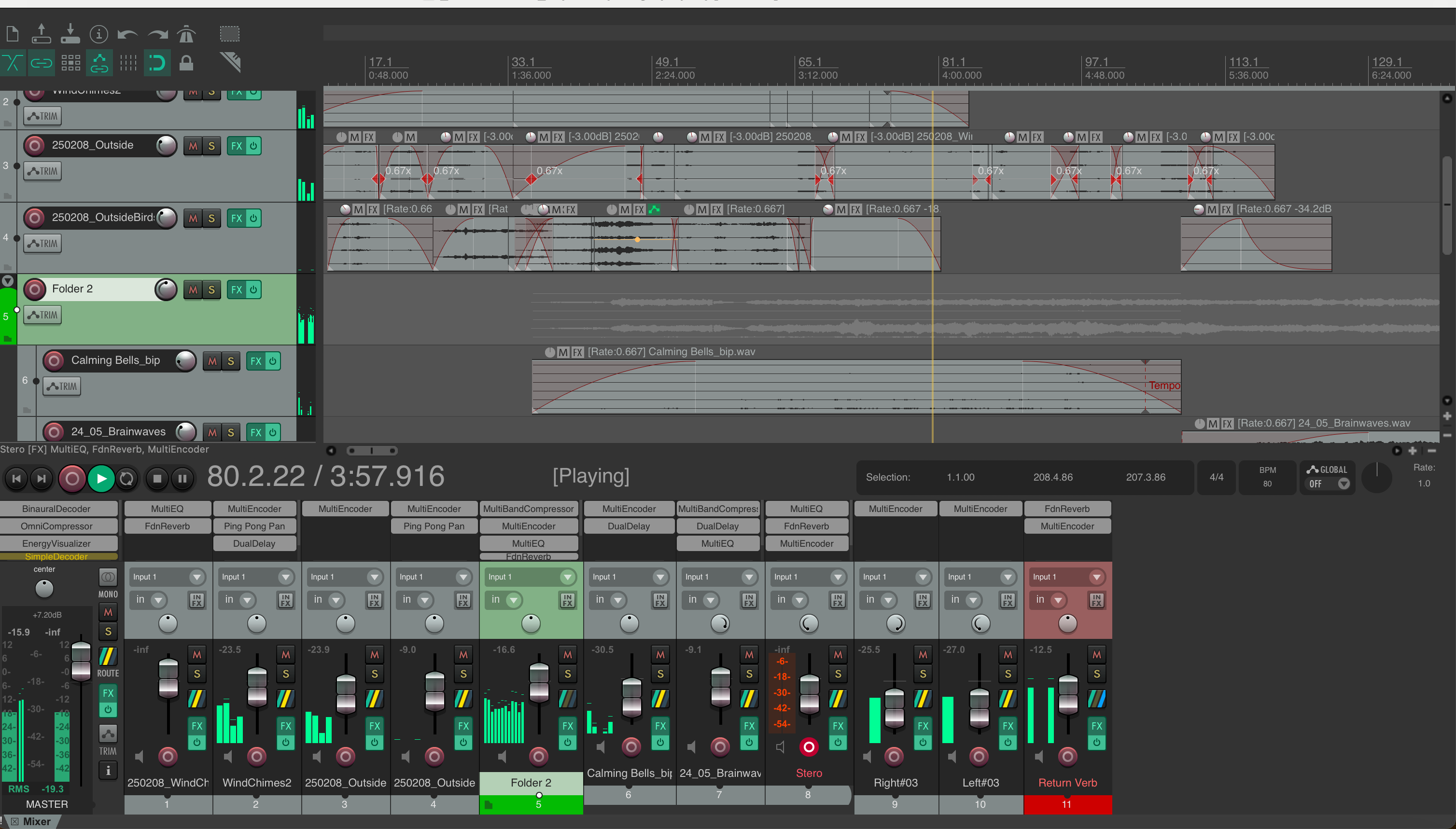Edit the BPM 80 tempo field

click(1267, 477)
